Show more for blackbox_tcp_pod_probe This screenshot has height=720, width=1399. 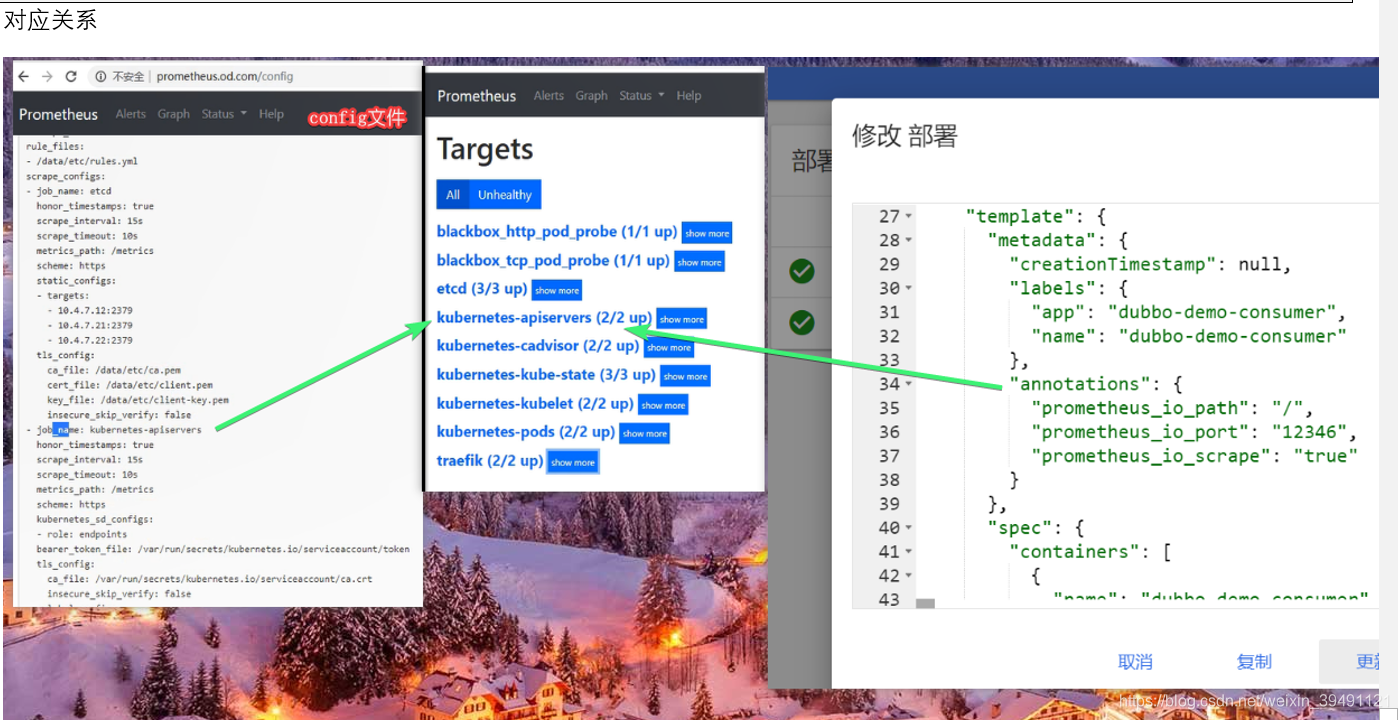[x=699, y=262]
